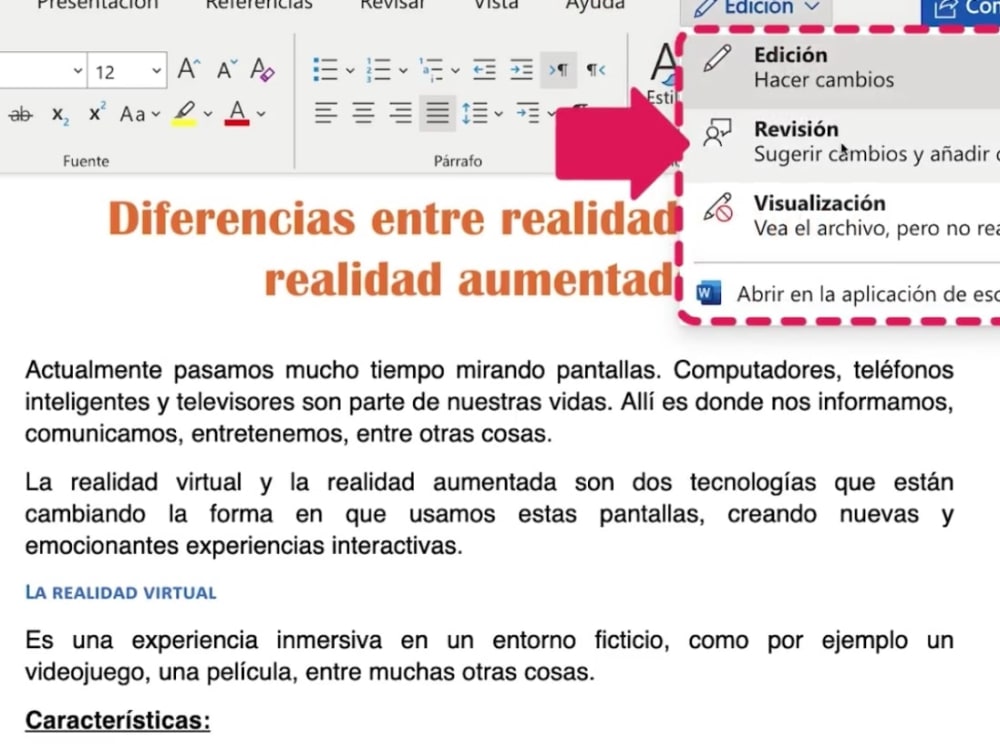
Task: Click the paragraph starting Es una experiencia
Action: (x=489, y=656)
